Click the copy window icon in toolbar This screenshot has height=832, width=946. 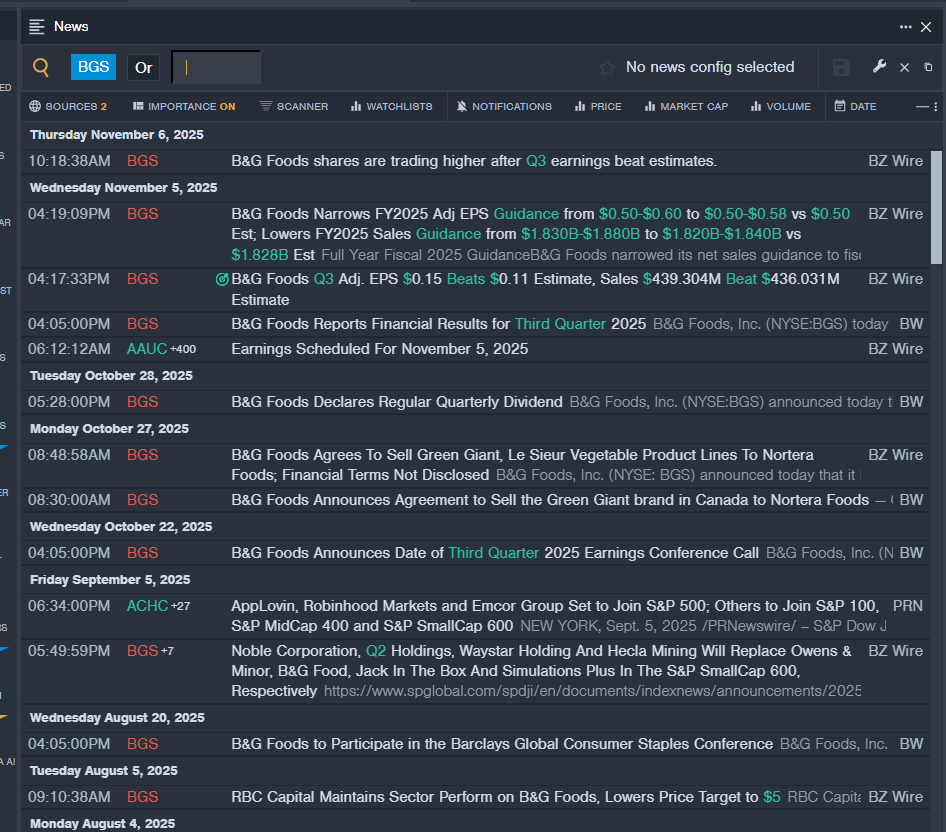click(928, 67)
